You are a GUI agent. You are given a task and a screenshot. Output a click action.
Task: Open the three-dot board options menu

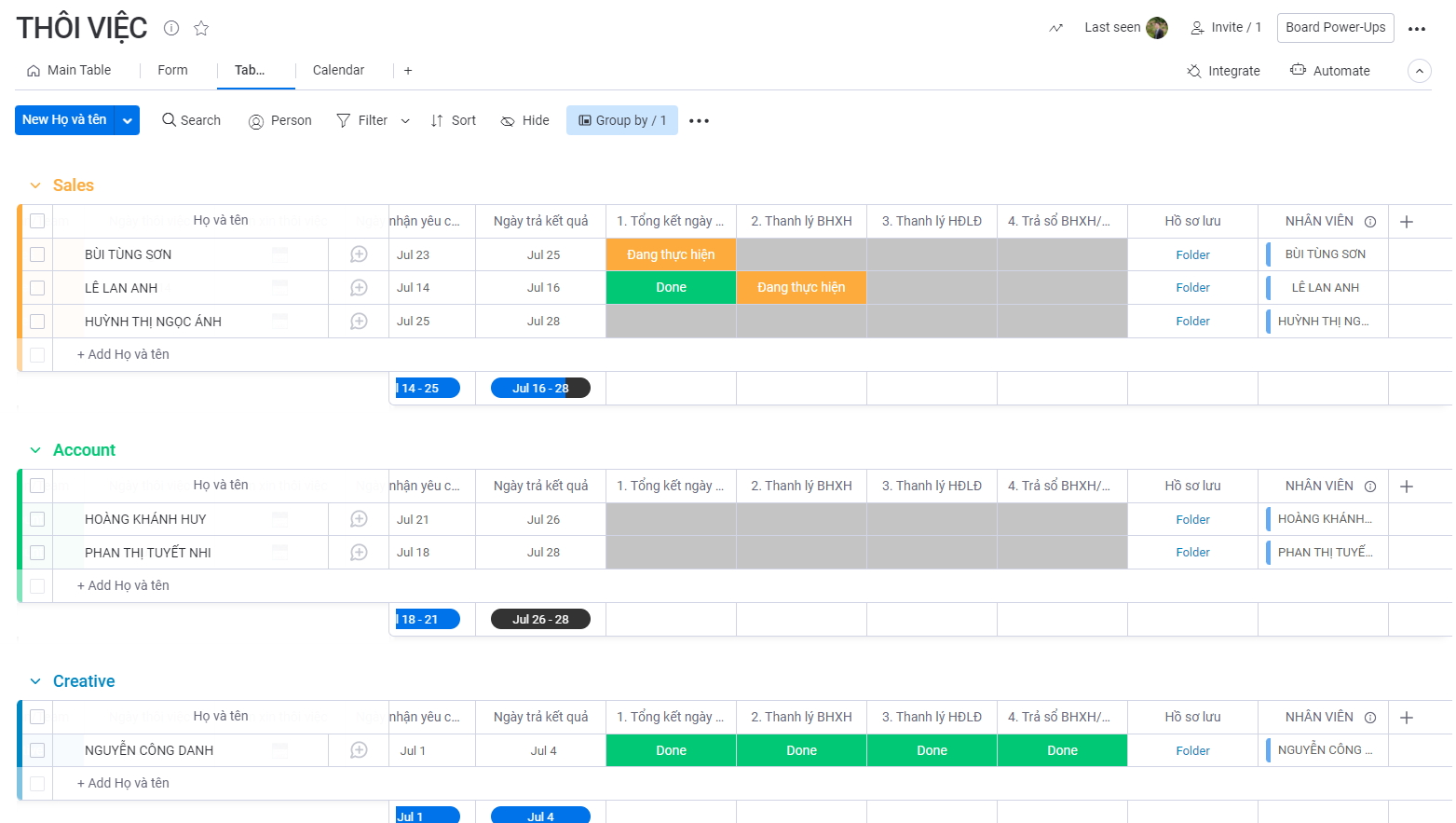click(1417, 29)
